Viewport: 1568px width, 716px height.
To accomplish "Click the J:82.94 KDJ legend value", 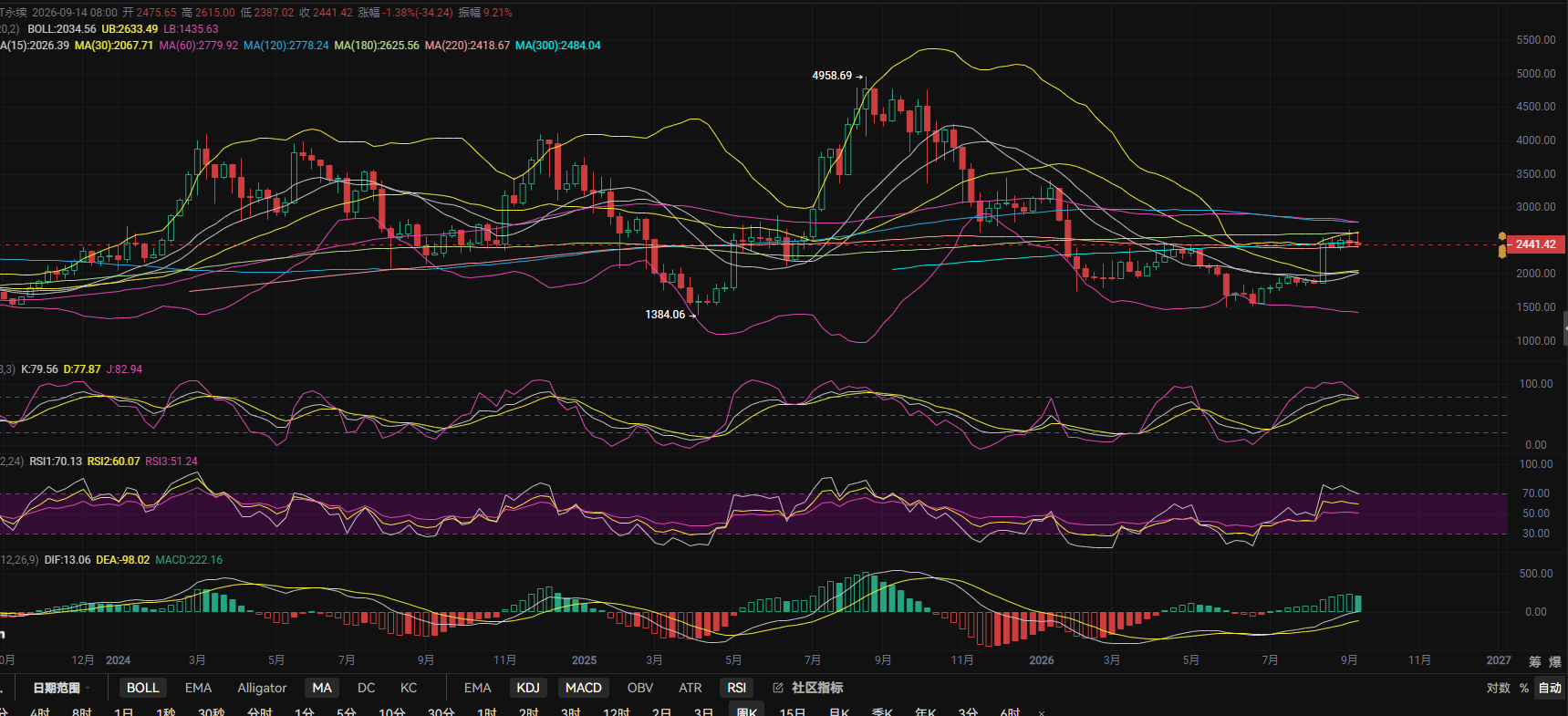I will 125,369.
